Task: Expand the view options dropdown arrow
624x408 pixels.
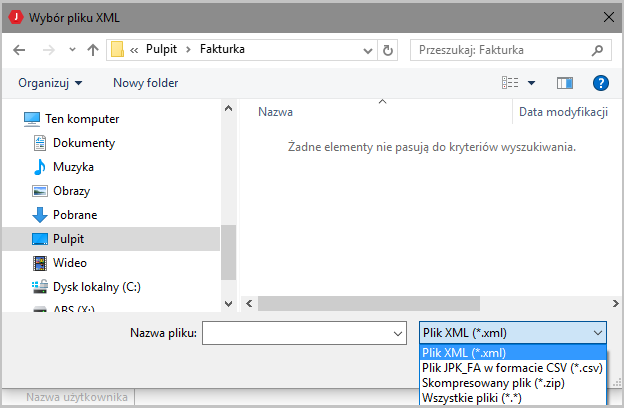Action: (532, 83)
